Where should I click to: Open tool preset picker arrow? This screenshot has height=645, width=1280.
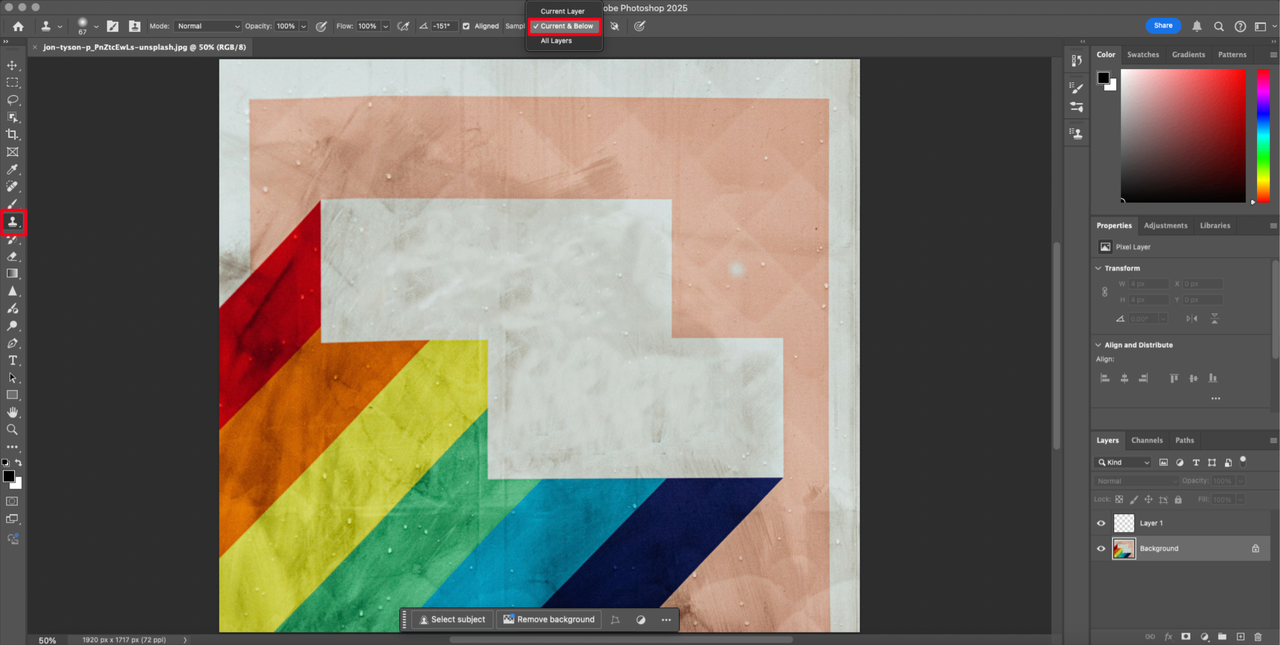(x=60, y=26)
